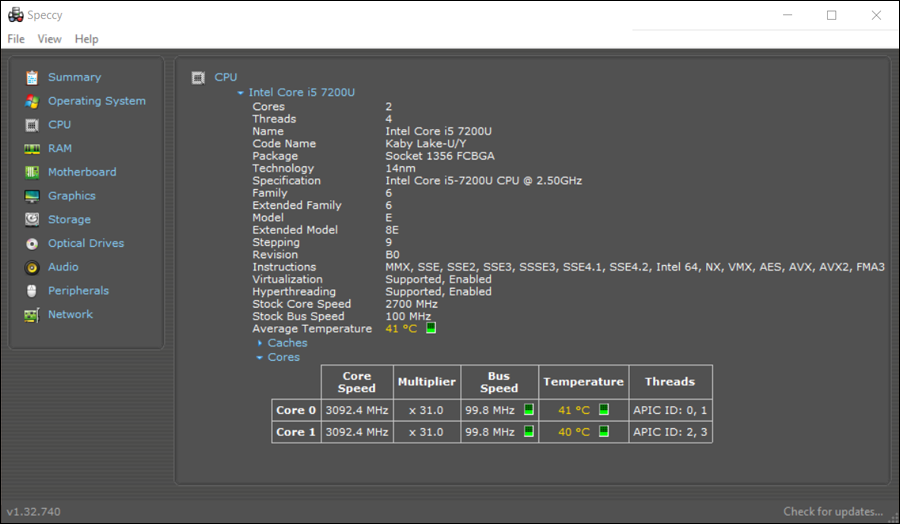Open the File menu

click(x=16, y=39)
